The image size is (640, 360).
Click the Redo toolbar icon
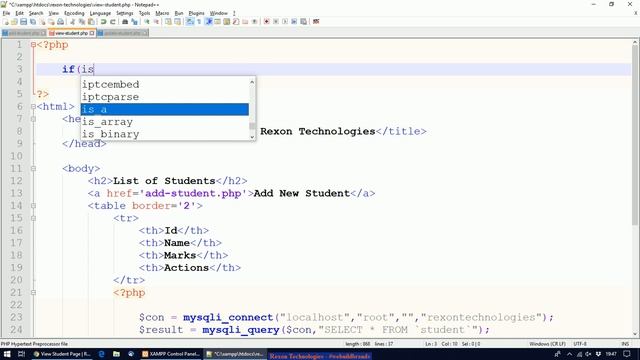click(x=113, y=22)
